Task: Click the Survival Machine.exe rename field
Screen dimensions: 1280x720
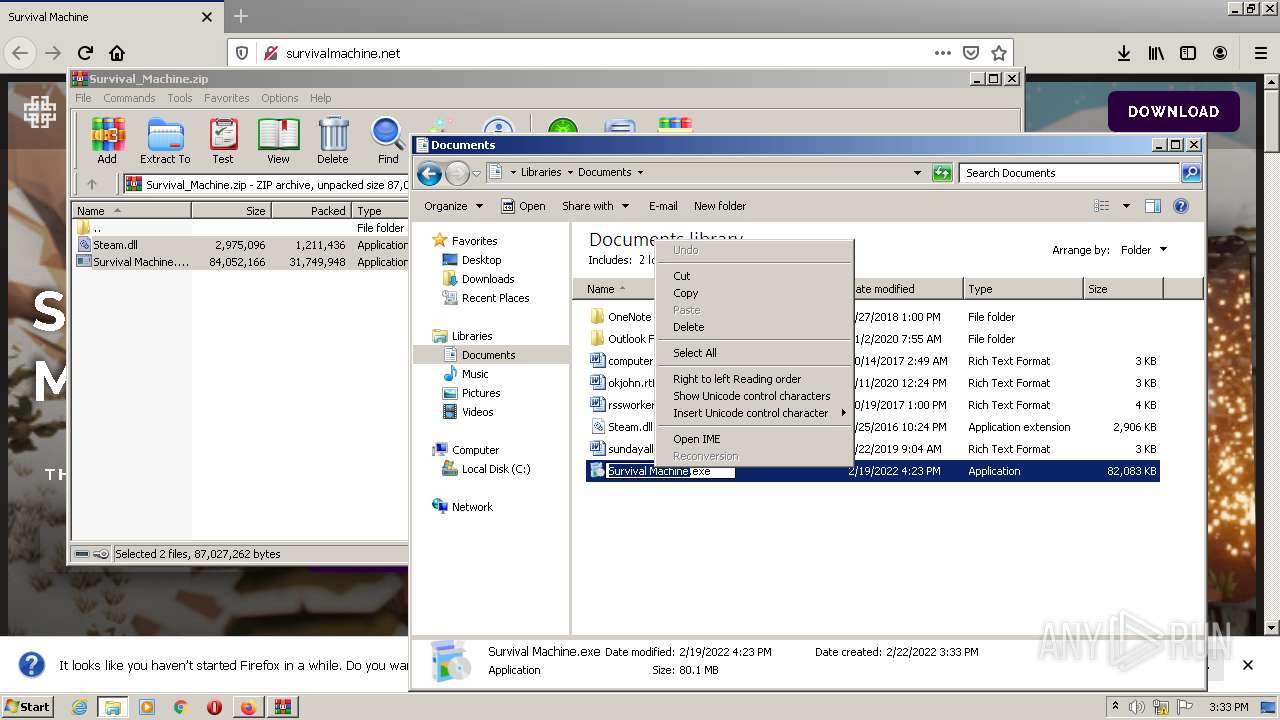Action: coord(671,471)
